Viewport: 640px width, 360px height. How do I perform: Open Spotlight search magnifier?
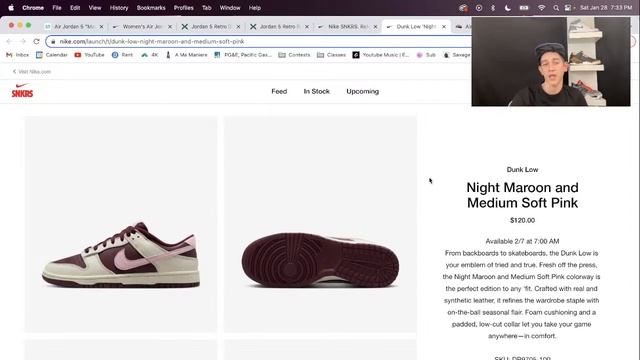click(x=556, y=8)
